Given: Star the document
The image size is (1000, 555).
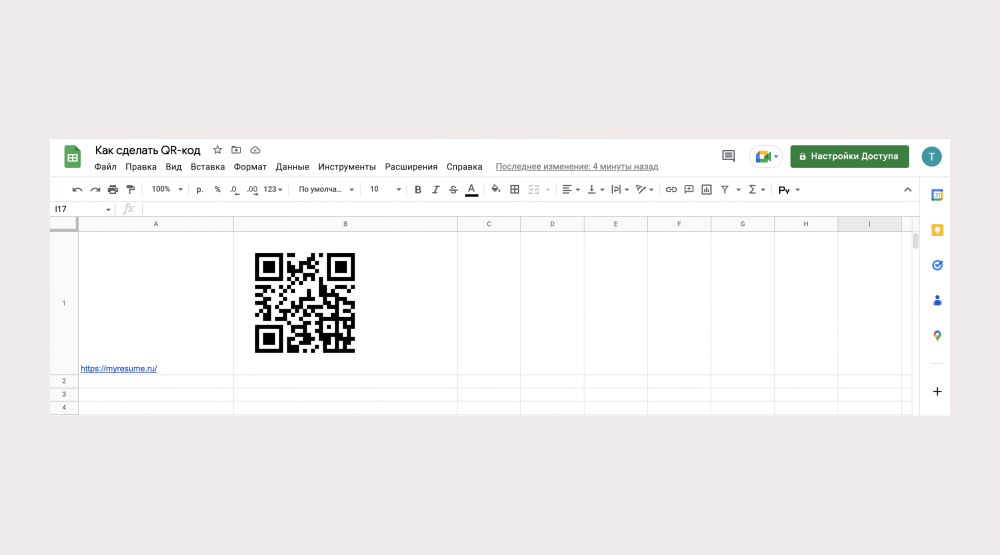Looking at the screenshot, I should click(217, 150).
